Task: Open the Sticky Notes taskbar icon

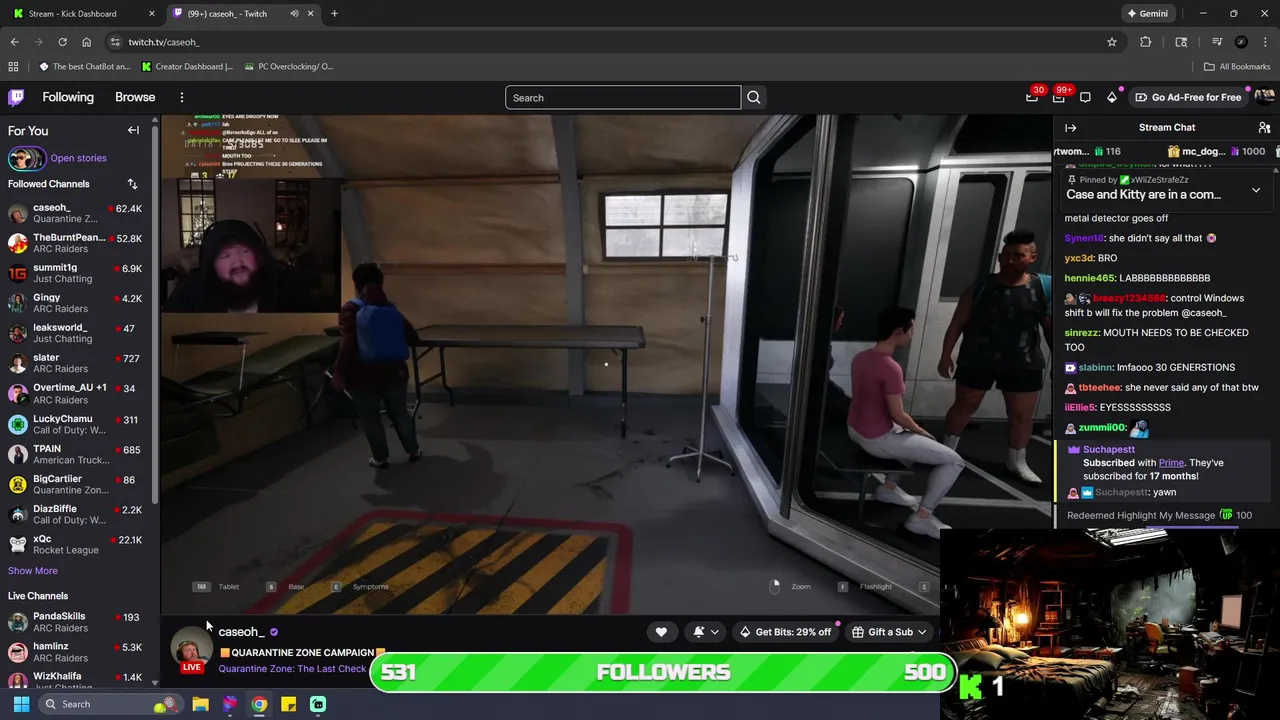Action: click(288, 704)
